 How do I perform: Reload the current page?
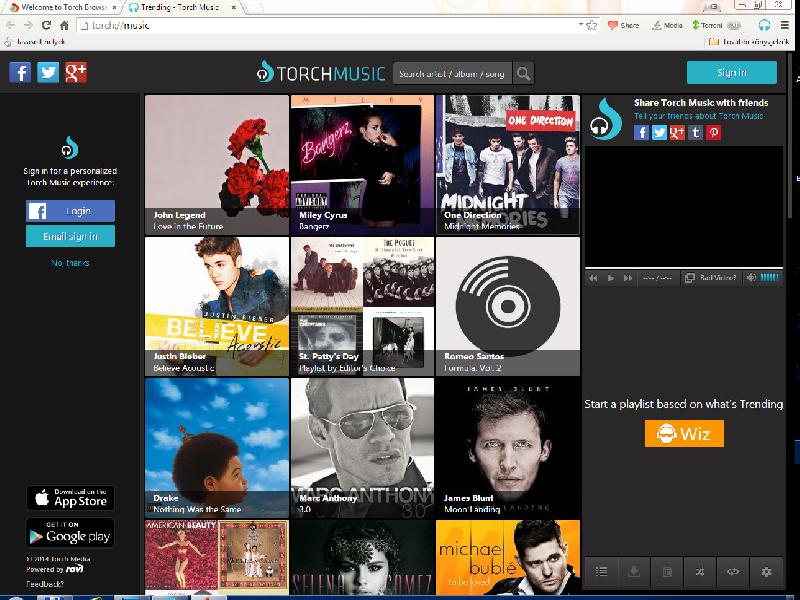point(46,25)
